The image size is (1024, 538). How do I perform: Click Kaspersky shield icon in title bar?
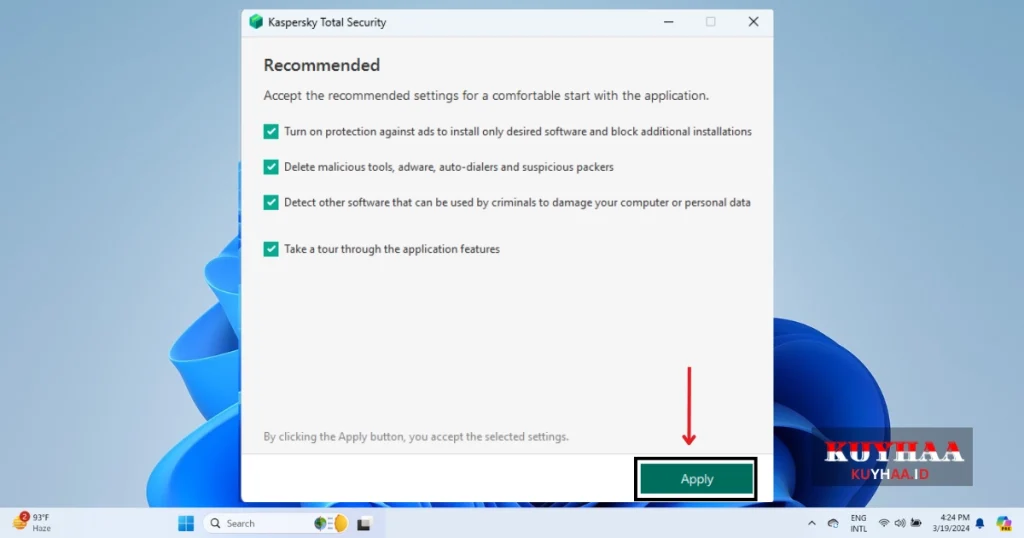point(256,22)
